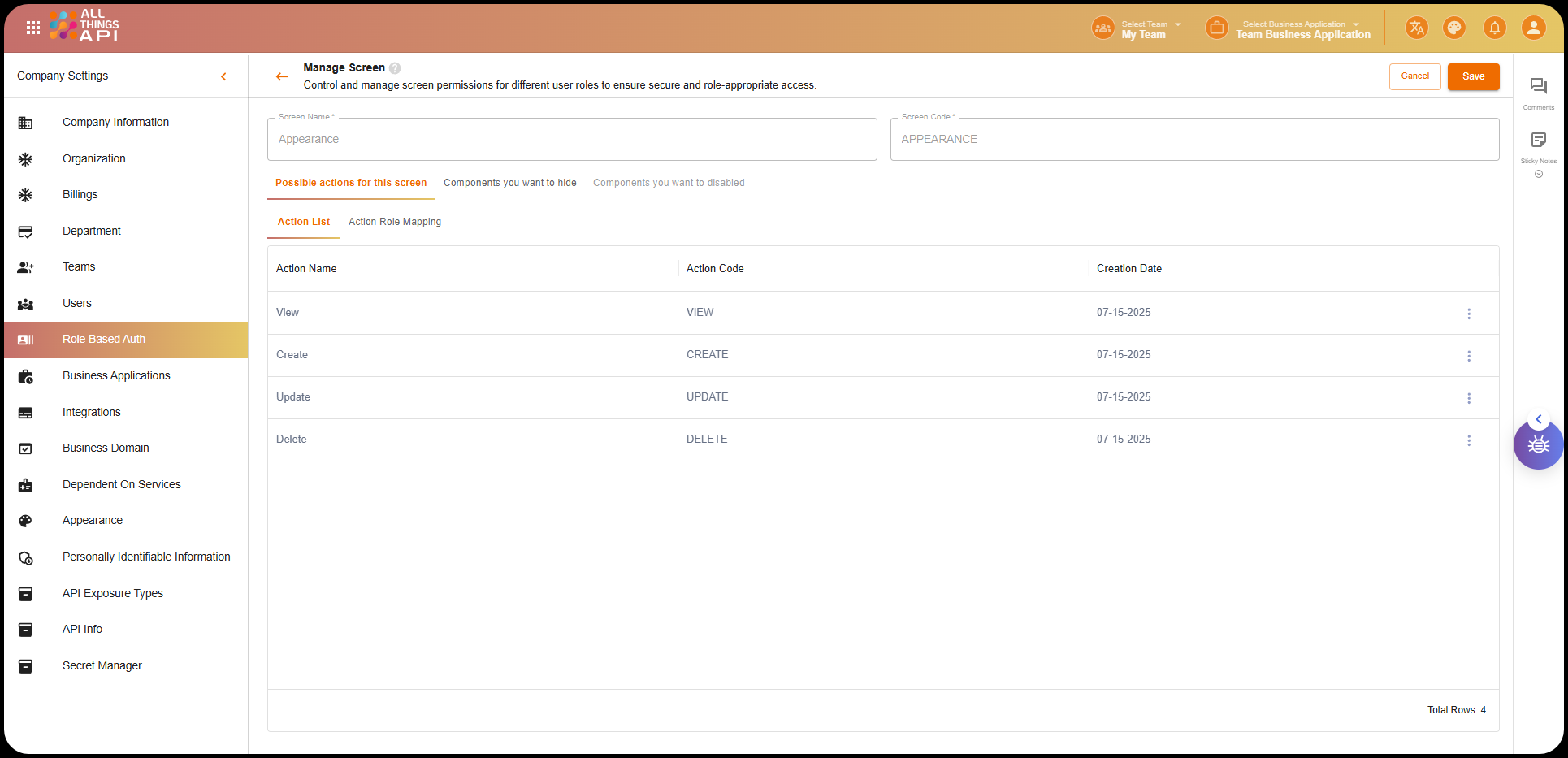This screenshot has height=758, width=1568.
Task: Open the notifications bell
Action: (1494, 28)
